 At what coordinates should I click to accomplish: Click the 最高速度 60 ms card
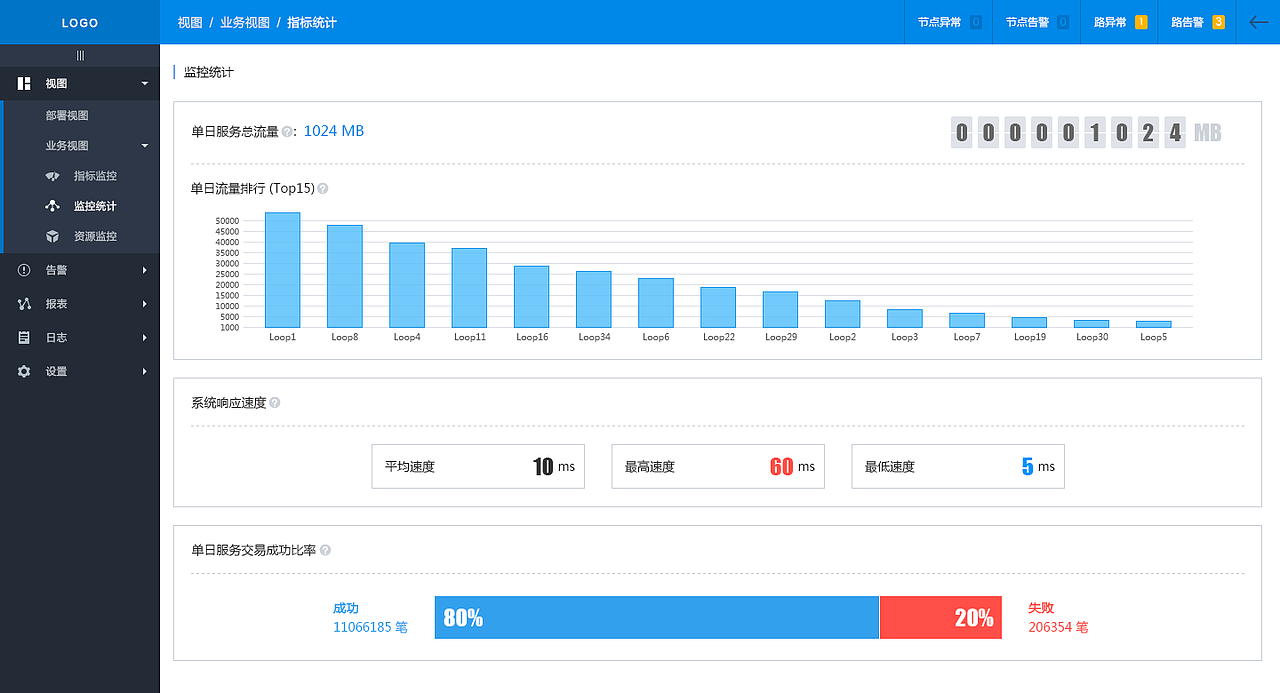718,466
